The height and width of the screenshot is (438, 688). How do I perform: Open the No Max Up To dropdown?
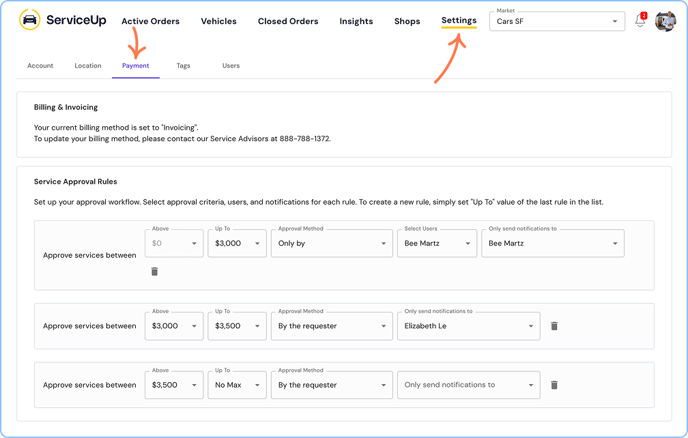coord(237,385)
